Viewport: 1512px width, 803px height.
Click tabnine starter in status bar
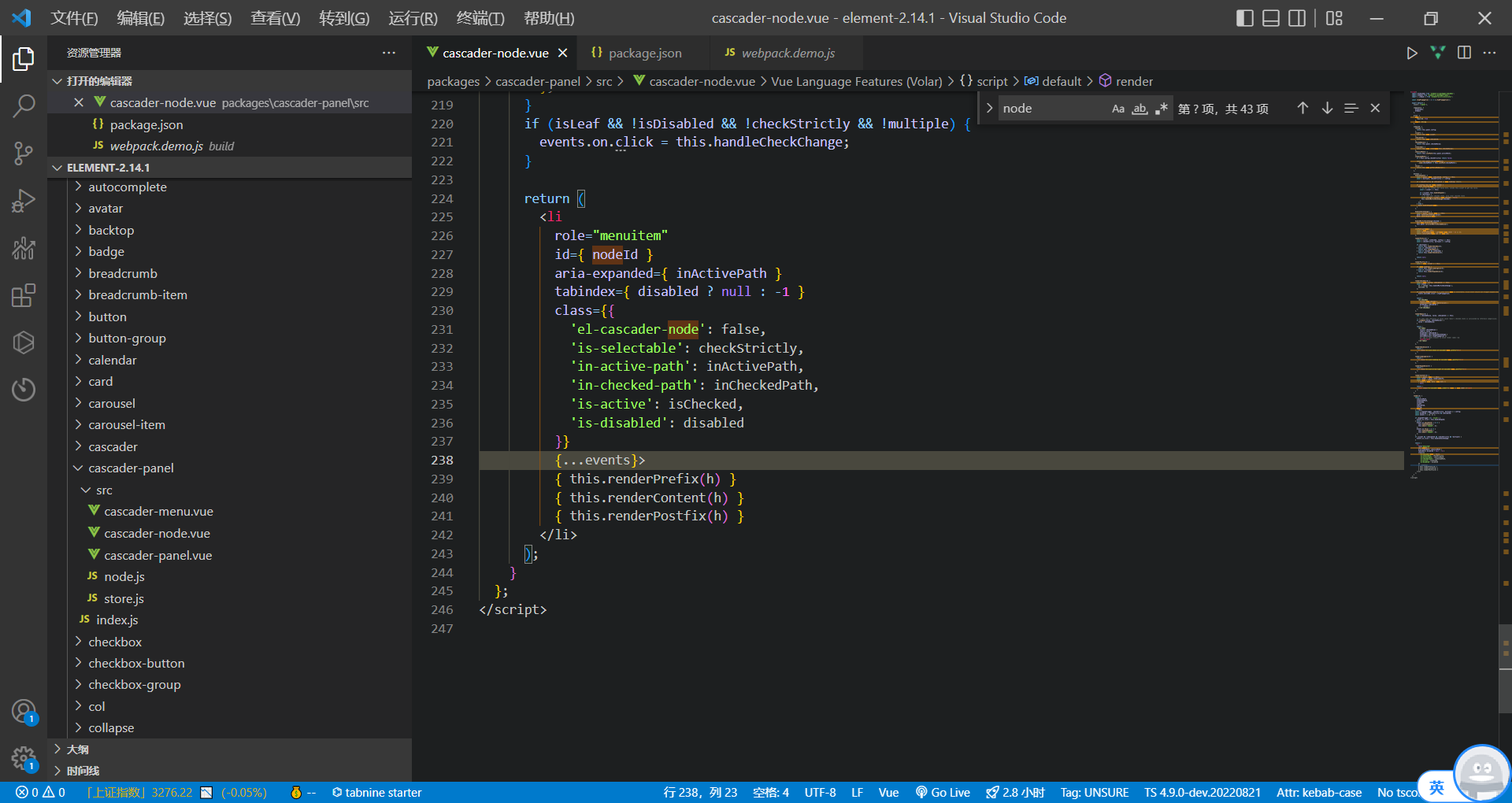[376, 792]
